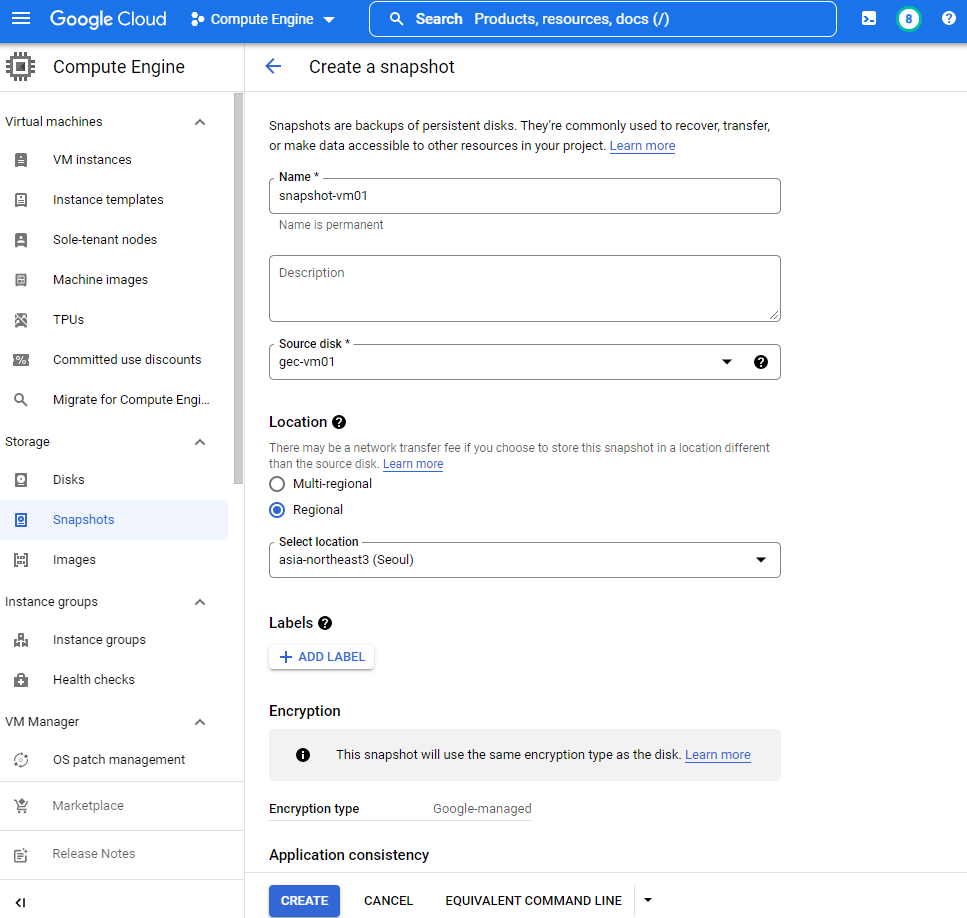Collapse the sidebar with bottom arrow
The width and height of the screenshot is (967, 918).
(x=20, y=903)
